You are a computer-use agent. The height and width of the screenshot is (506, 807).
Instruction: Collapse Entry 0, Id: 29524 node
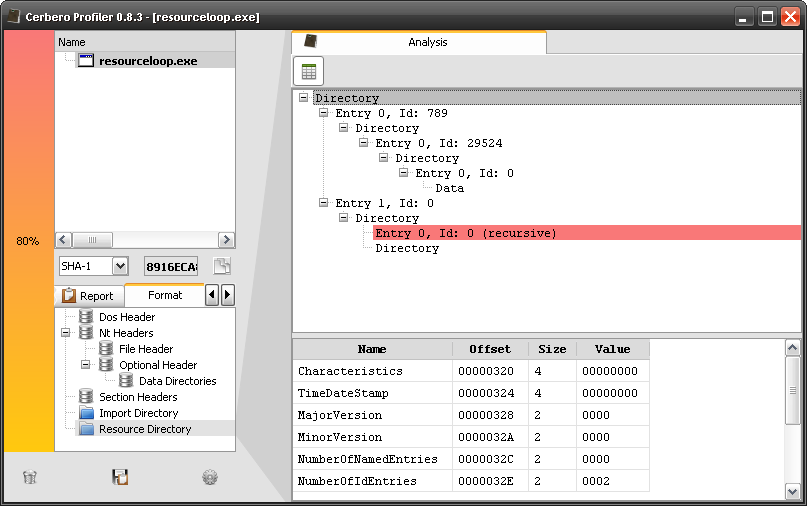pyautogui.click(x=363, y=142)
